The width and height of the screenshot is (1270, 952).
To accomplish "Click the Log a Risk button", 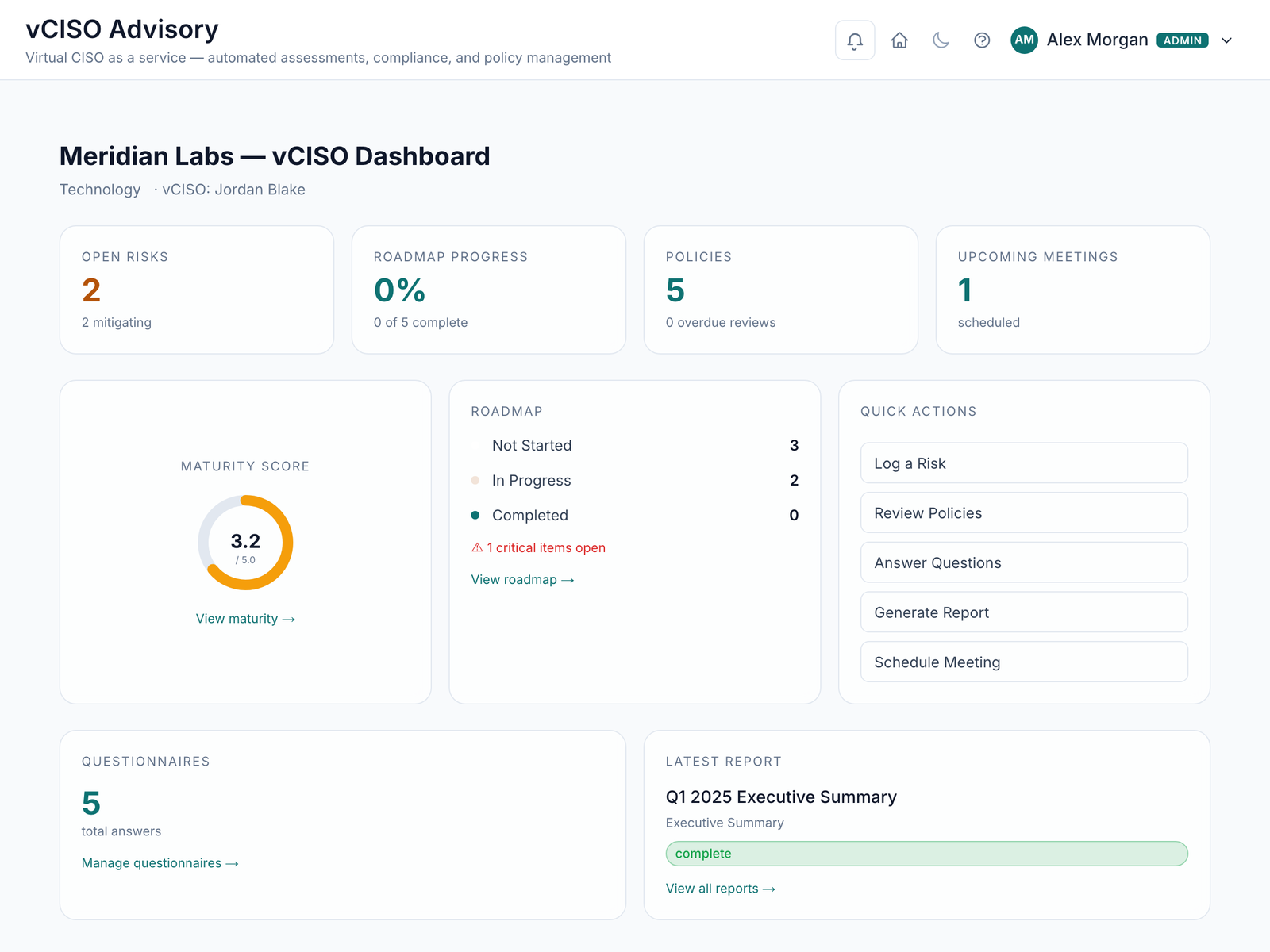I will 1024,463.
